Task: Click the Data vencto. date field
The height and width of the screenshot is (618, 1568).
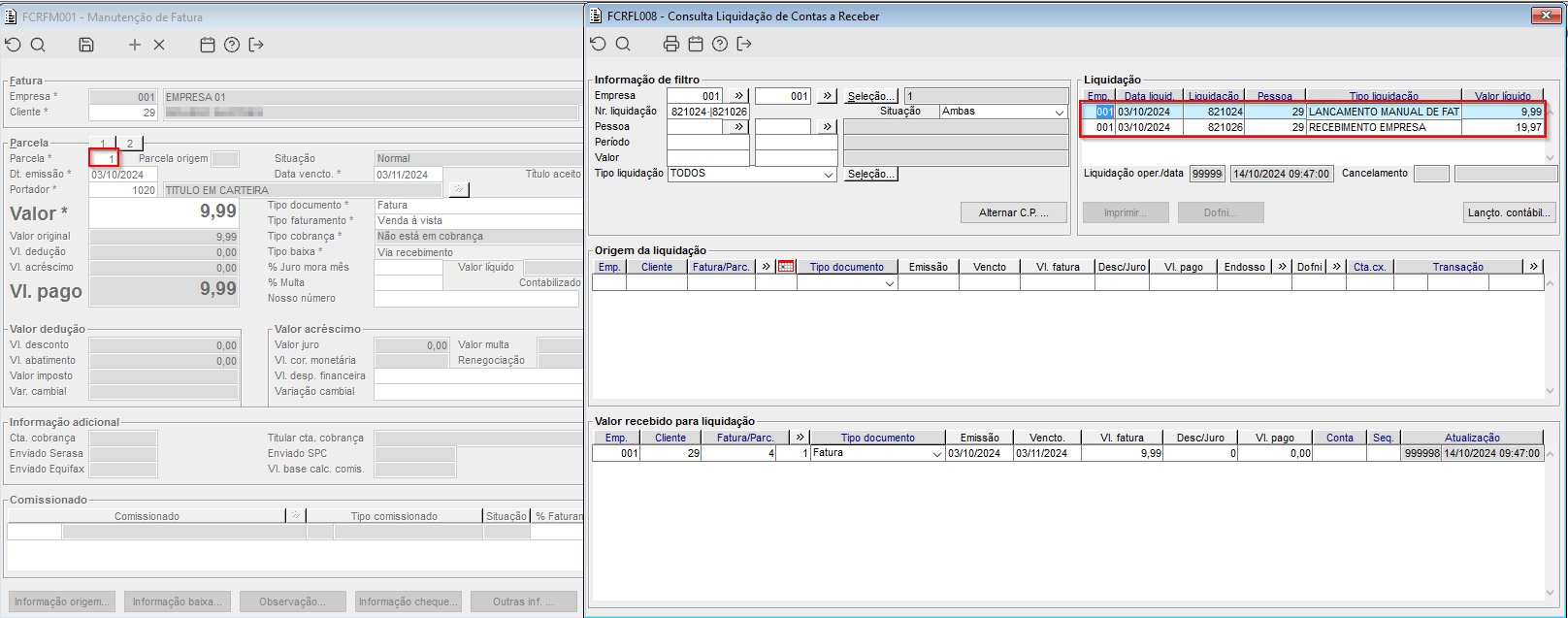Action: click(408, 175)
